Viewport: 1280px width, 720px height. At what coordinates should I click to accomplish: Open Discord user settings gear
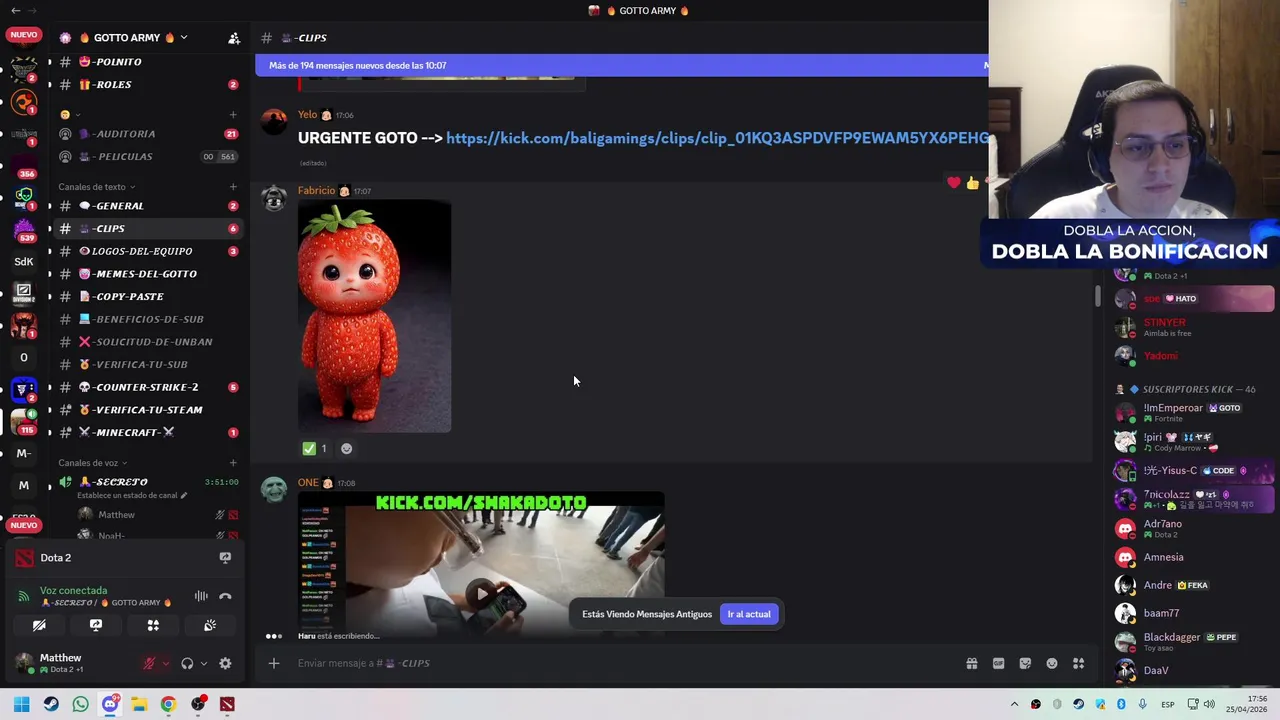pos(225,663)
